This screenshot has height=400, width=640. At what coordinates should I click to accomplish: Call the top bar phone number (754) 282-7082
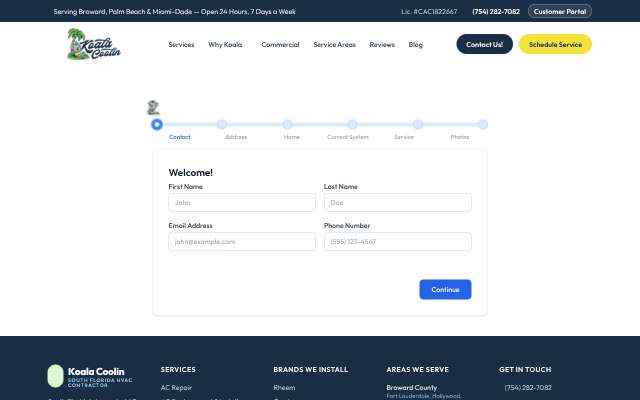(496, 11)
